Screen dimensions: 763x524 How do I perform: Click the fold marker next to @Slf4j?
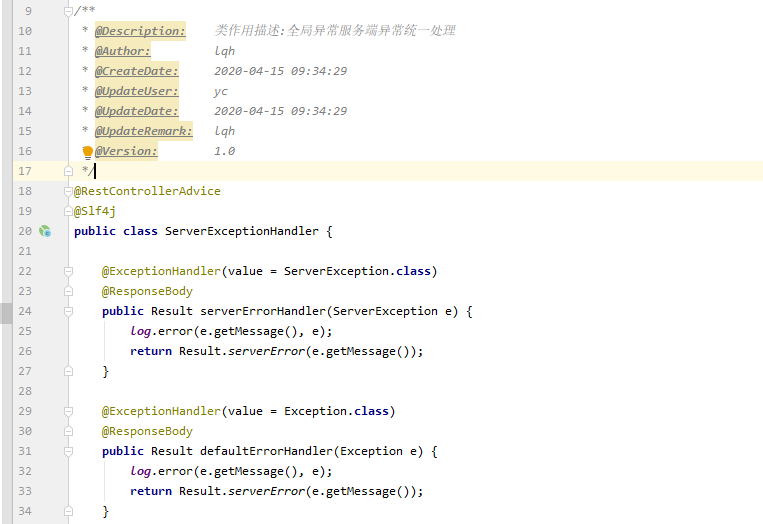pos(68,211)
